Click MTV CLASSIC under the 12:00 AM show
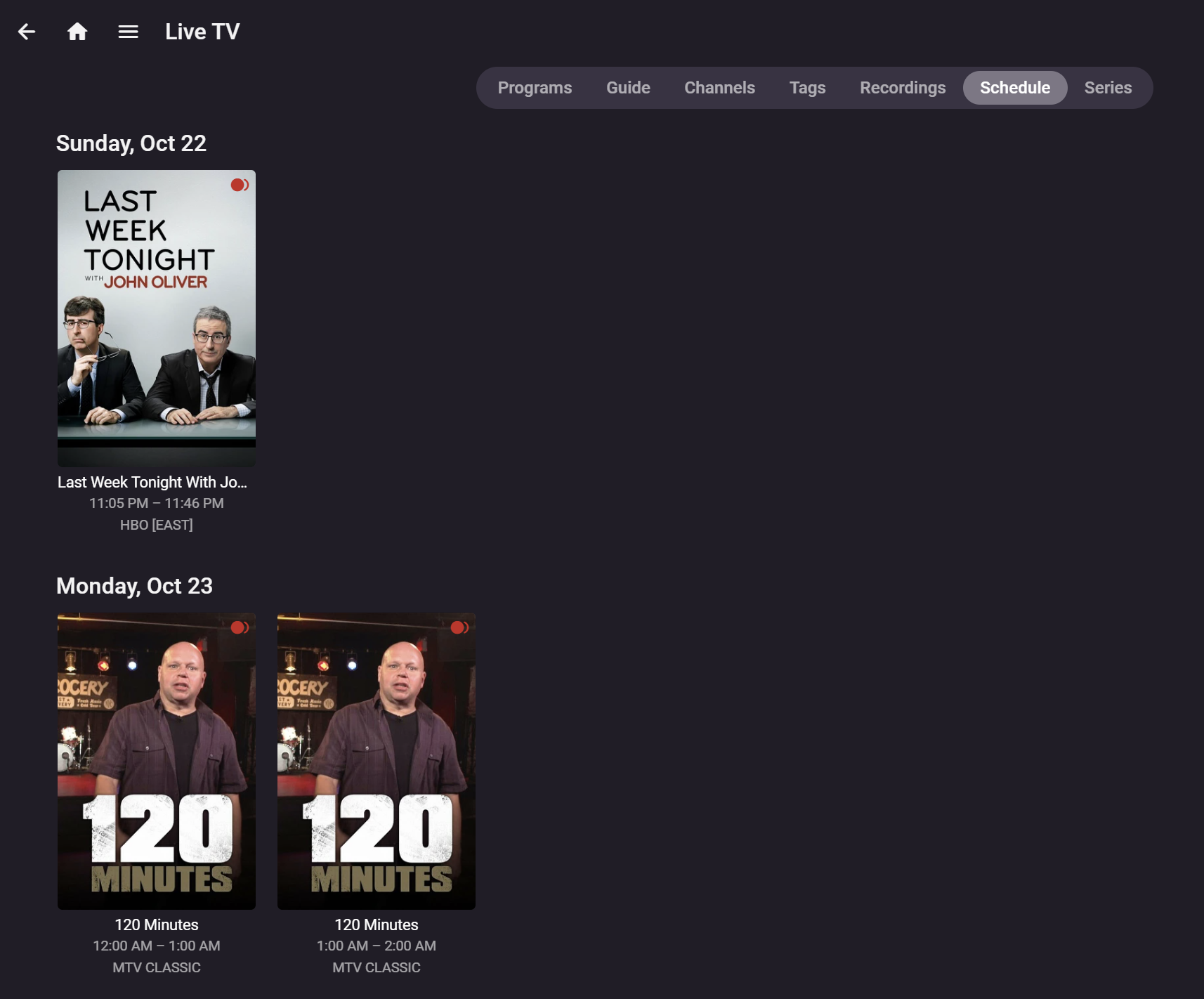Image resolution: width=1204 pixels, height=999 pixels. pos(157,967)
